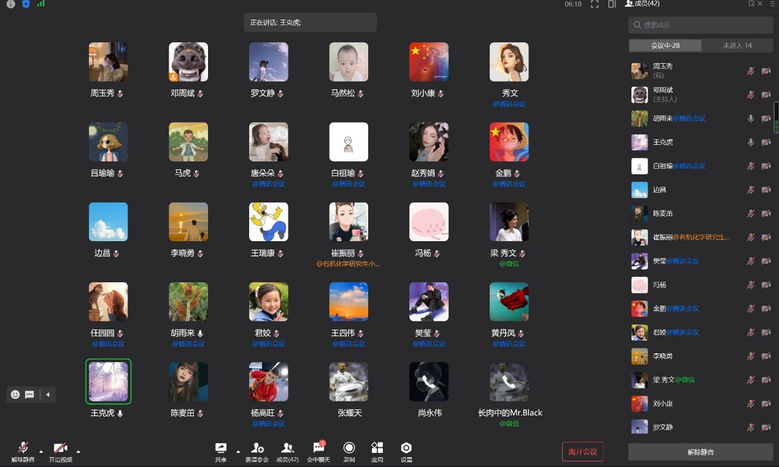This screenshot has width=779, height=467.
Task: Click the 邀请参会 invite icon
Action: (258, 449)
